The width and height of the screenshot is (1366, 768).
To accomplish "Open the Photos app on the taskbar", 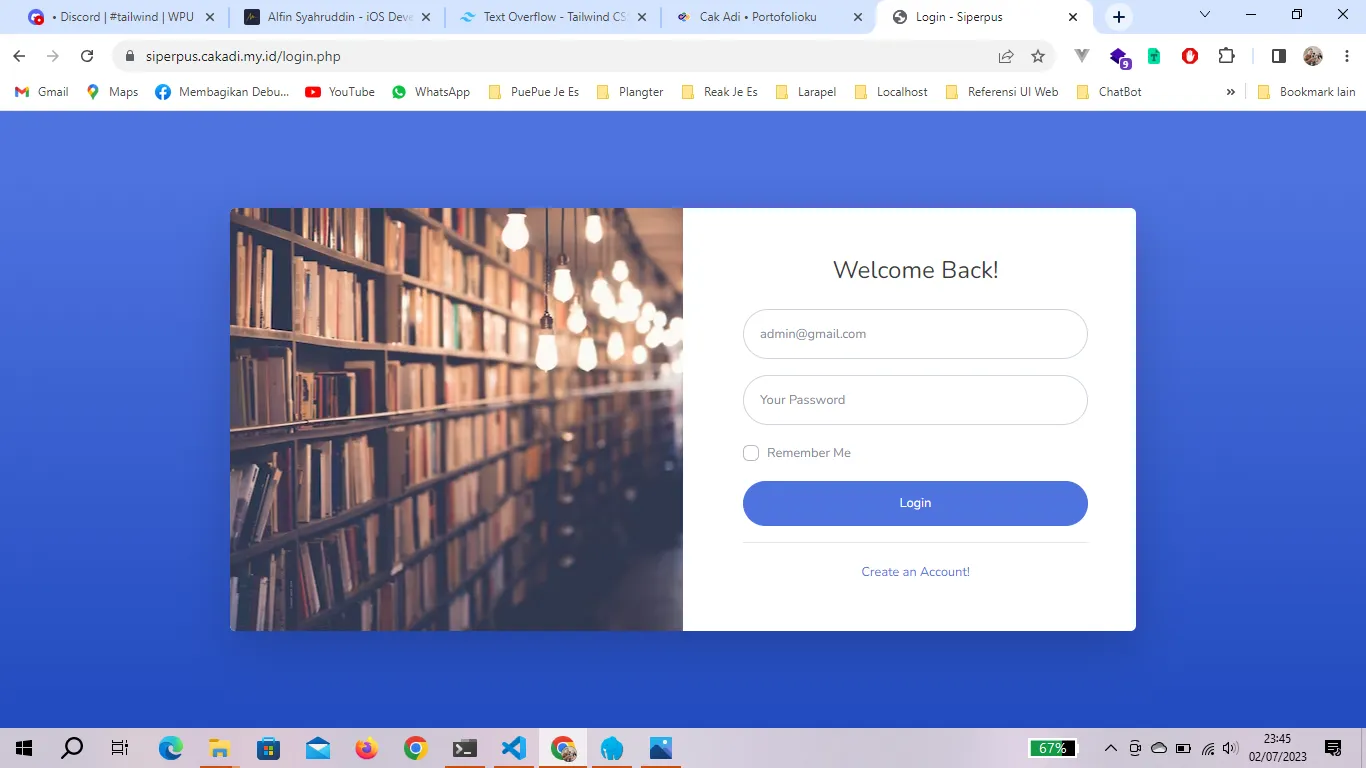I will [661, 748].
